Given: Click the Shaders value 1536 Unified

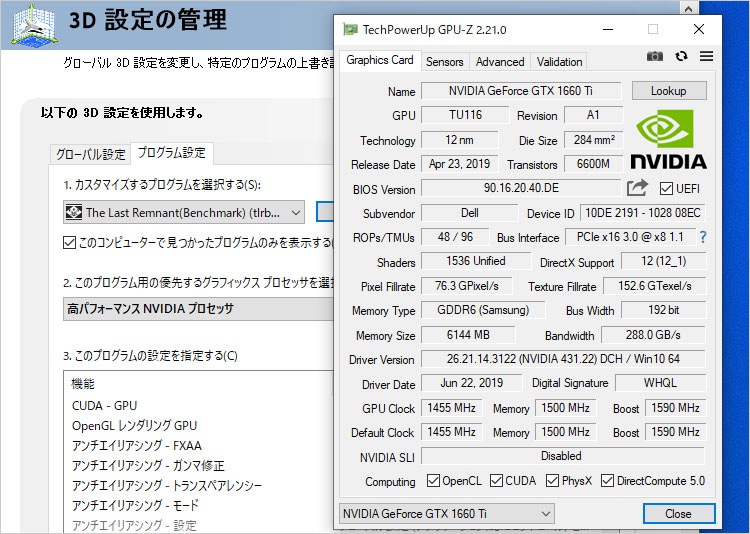Looking at the screenshot, I should pyautogui.click(x=475, y=261).
